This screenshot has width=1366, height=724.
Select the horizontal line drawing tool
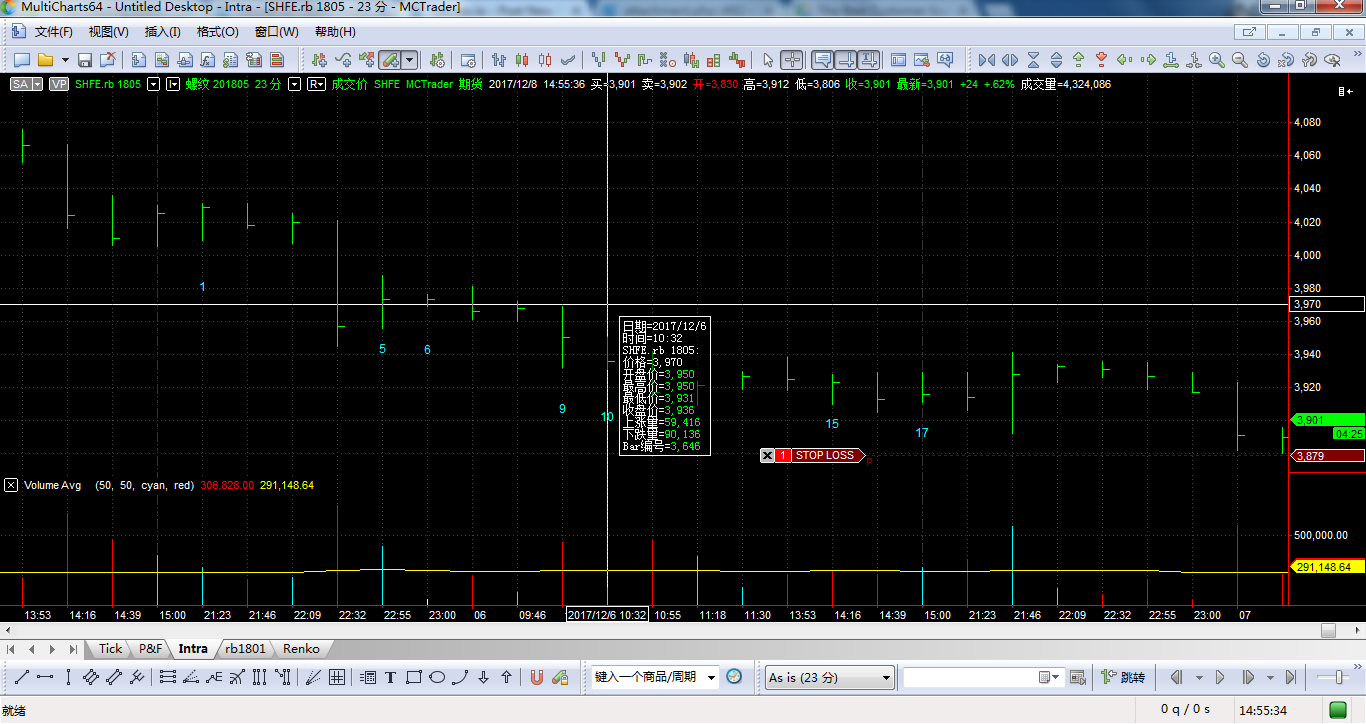tap(45, 677)
